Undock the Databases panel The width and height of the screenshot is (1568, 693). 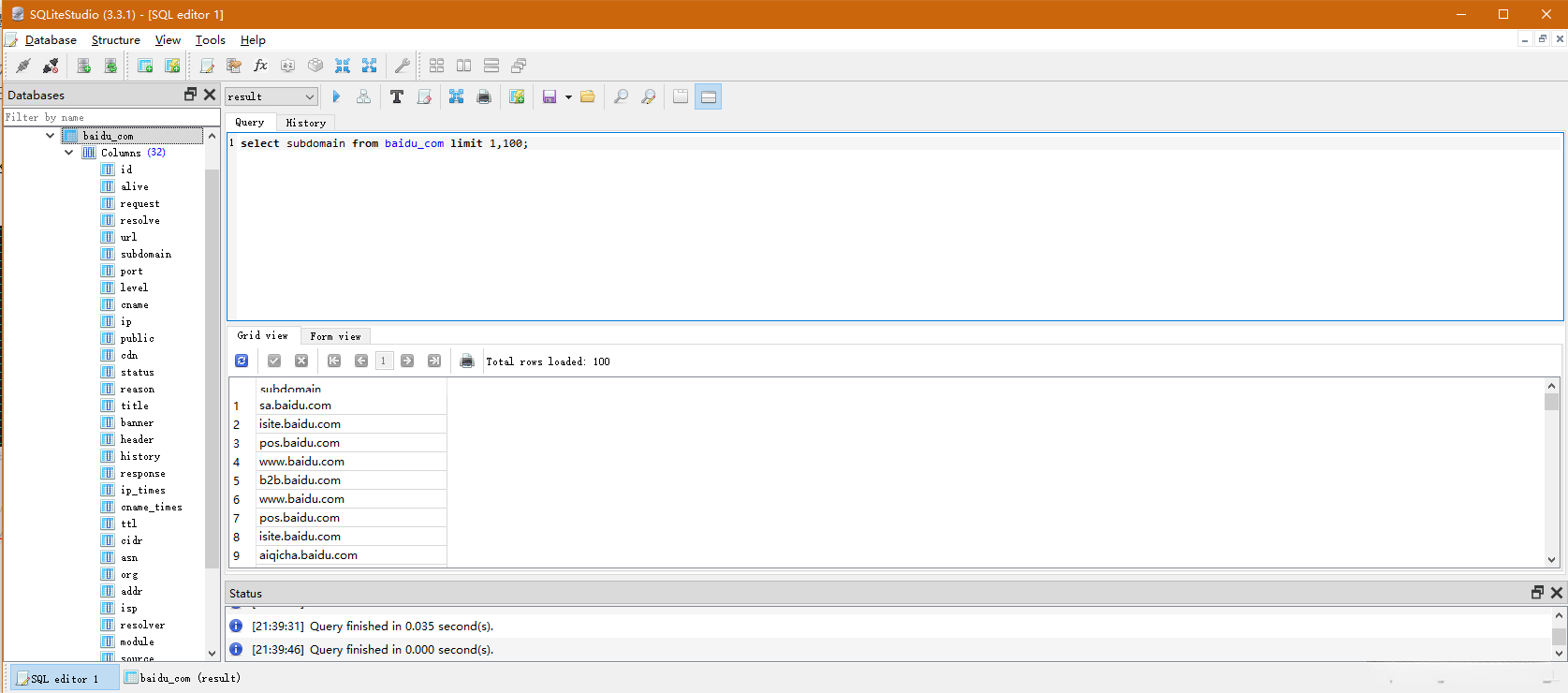pyautogui.click(x=191, y=95)
